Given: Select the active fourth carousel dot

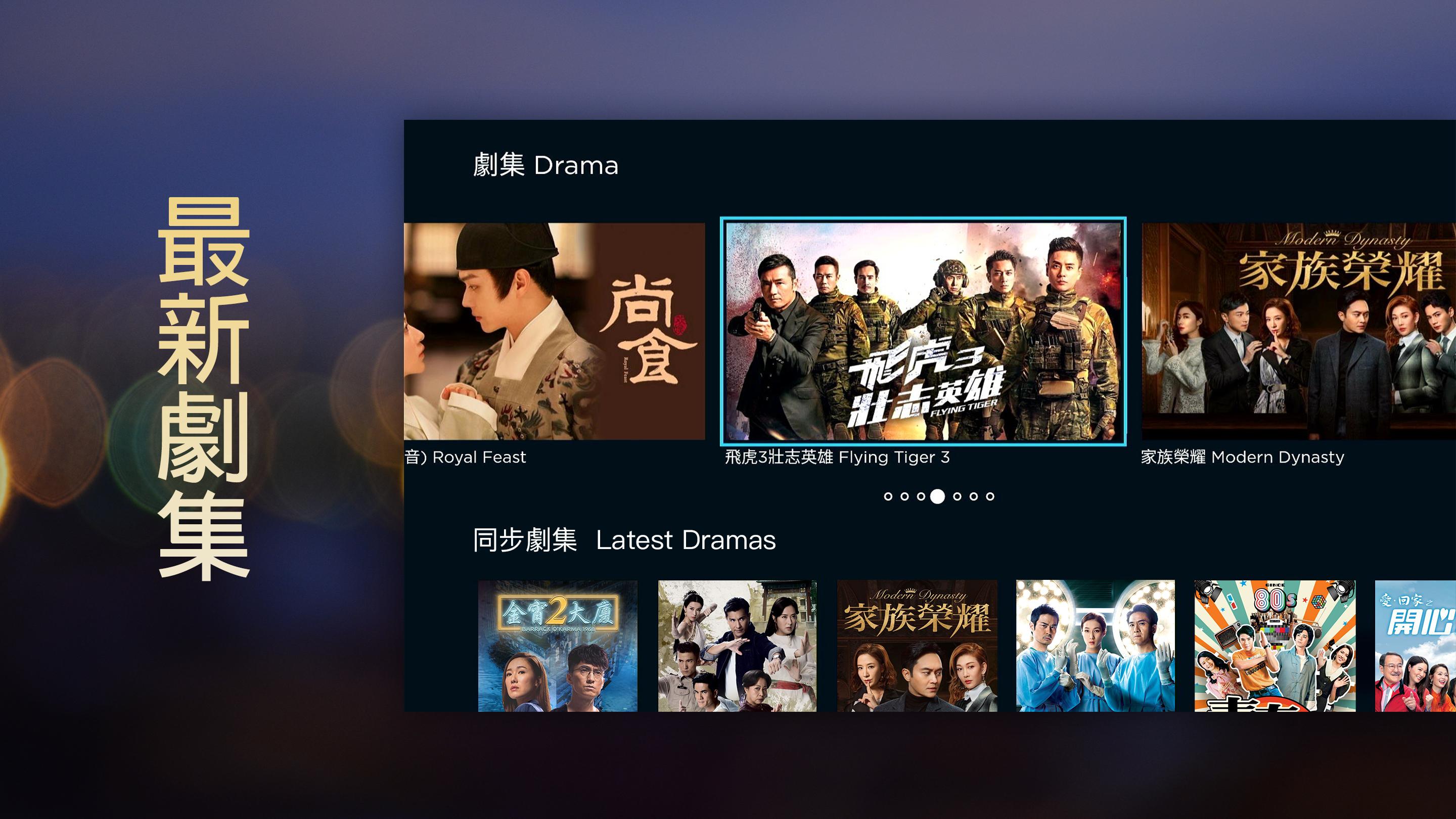Looking at the screenshot, I should coord(938,496).
